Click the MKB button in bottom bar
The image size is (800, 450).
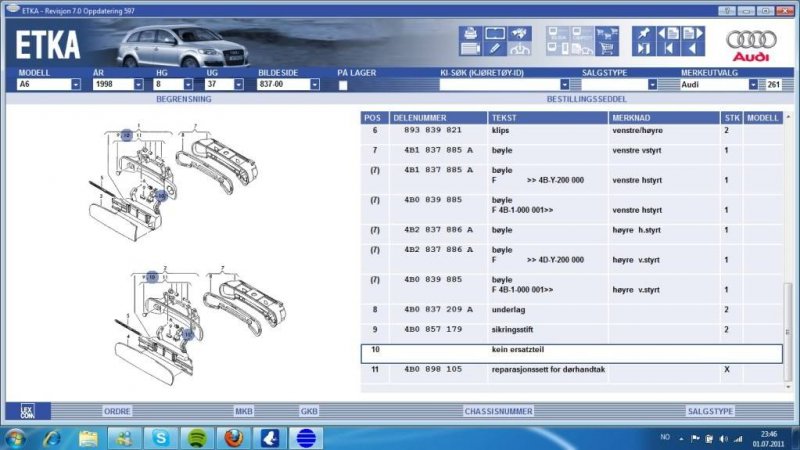(x=243, y=411)
